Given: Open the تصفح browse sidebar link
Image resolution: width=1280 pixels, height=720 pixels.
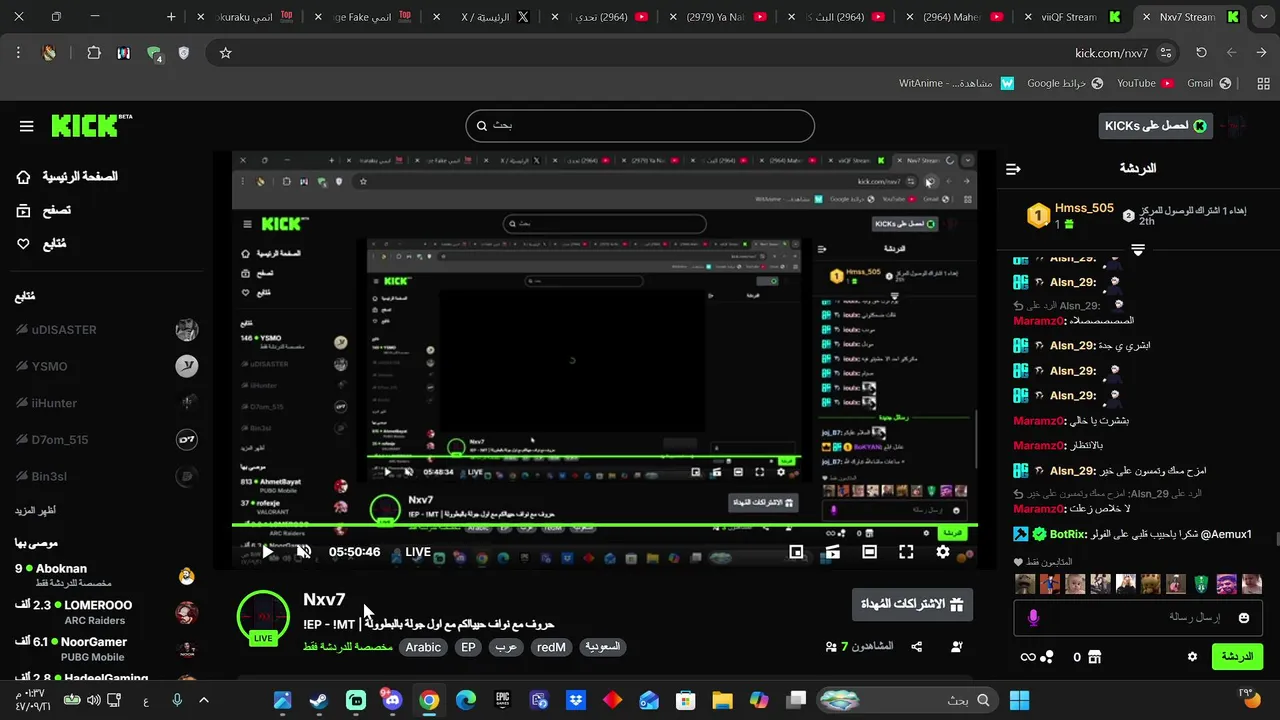Looking at the screenshot, I should click(x=44, y=210).
